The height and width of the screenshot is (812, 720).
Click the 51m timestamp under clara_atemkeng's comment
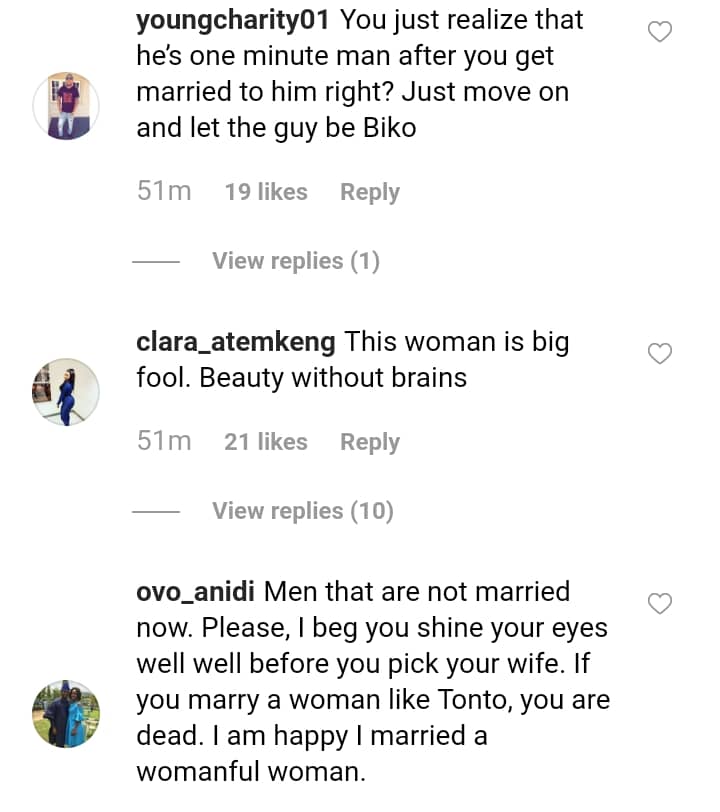[164, 442]
